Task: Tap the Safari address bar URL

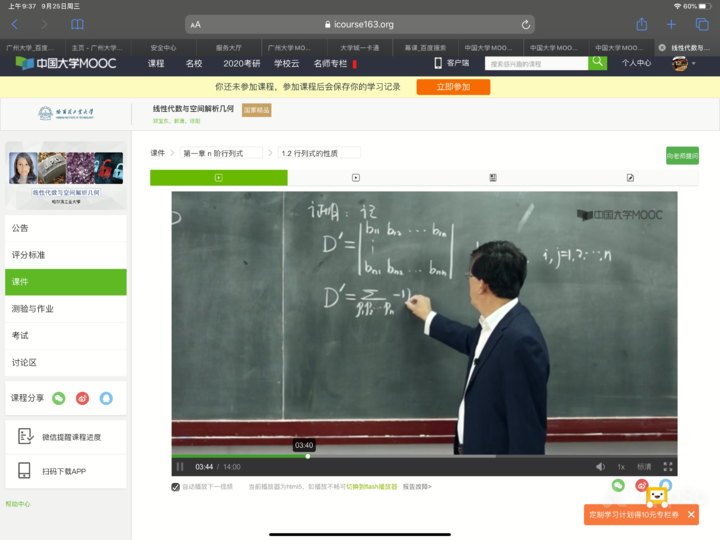Action: coord(360,25)
